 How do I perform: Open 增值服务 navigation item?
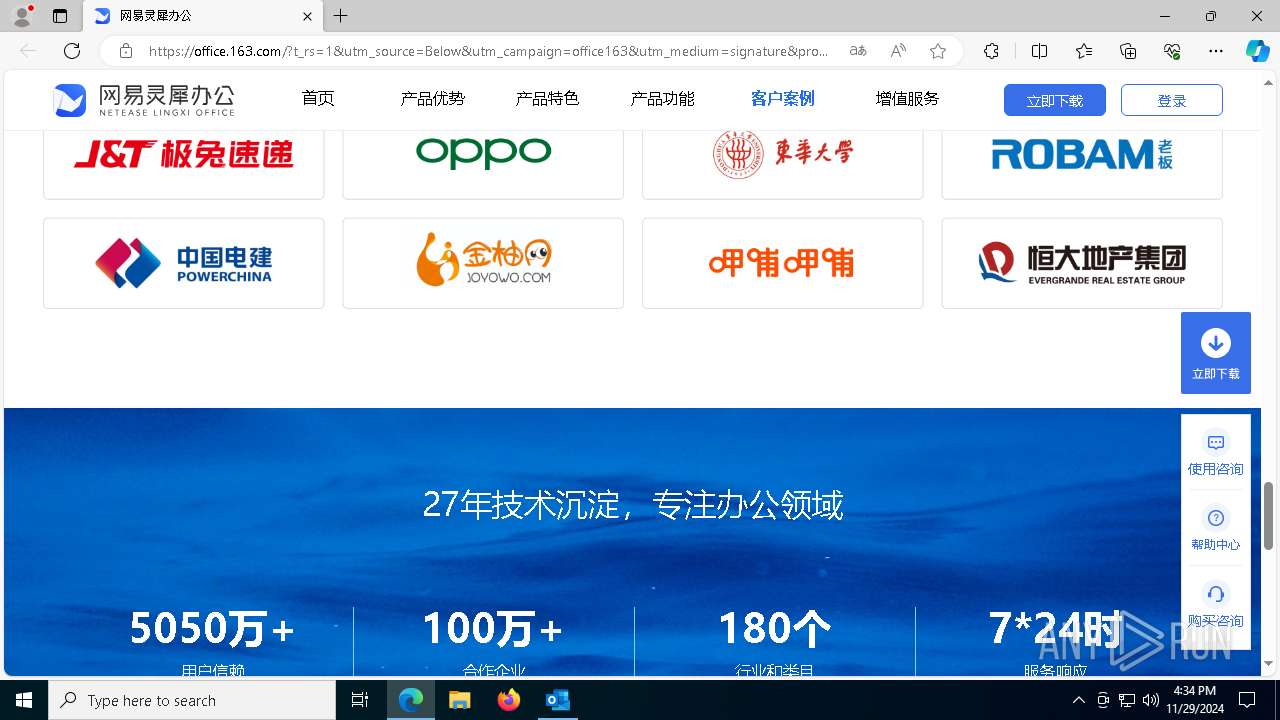click(x=907, y=98)
